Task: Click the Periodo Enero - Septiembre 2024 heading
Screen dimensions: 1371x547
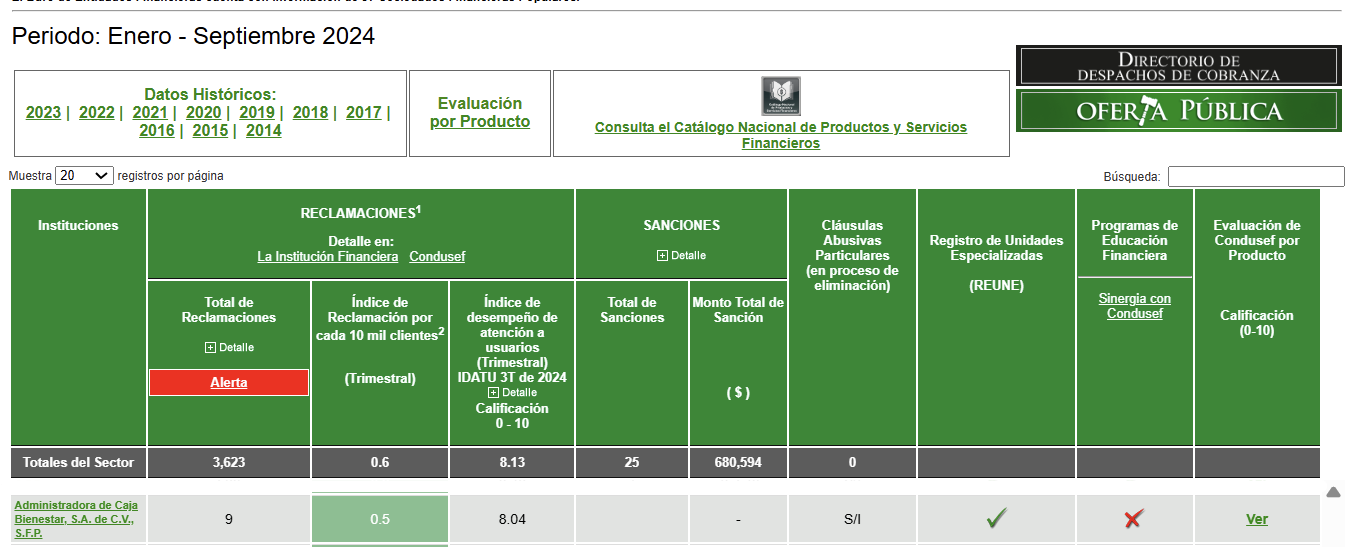Action: click(x=193, y=37)
